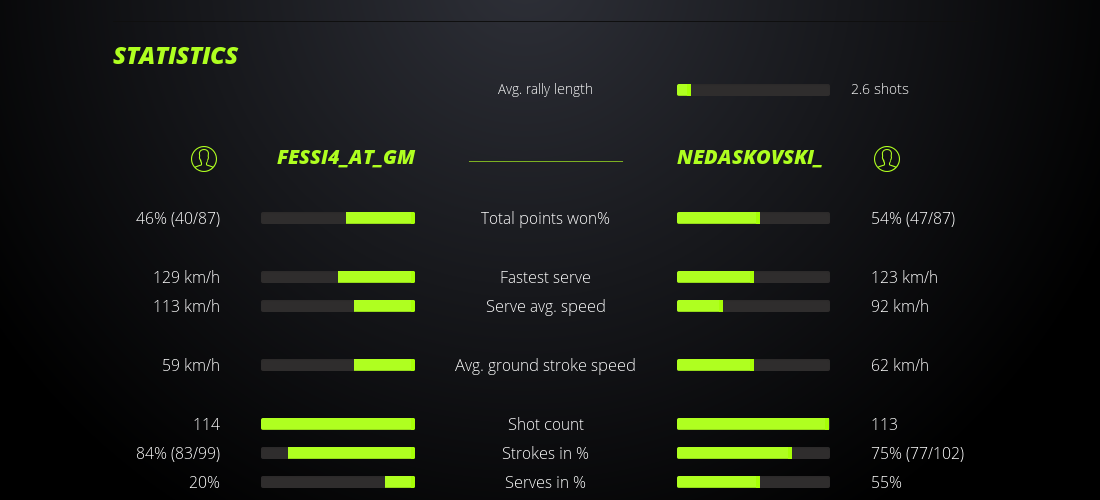Select FESSI4_AT_GM player name
The height and width of the screenshot is (500, 1100).
coord(346,158)
